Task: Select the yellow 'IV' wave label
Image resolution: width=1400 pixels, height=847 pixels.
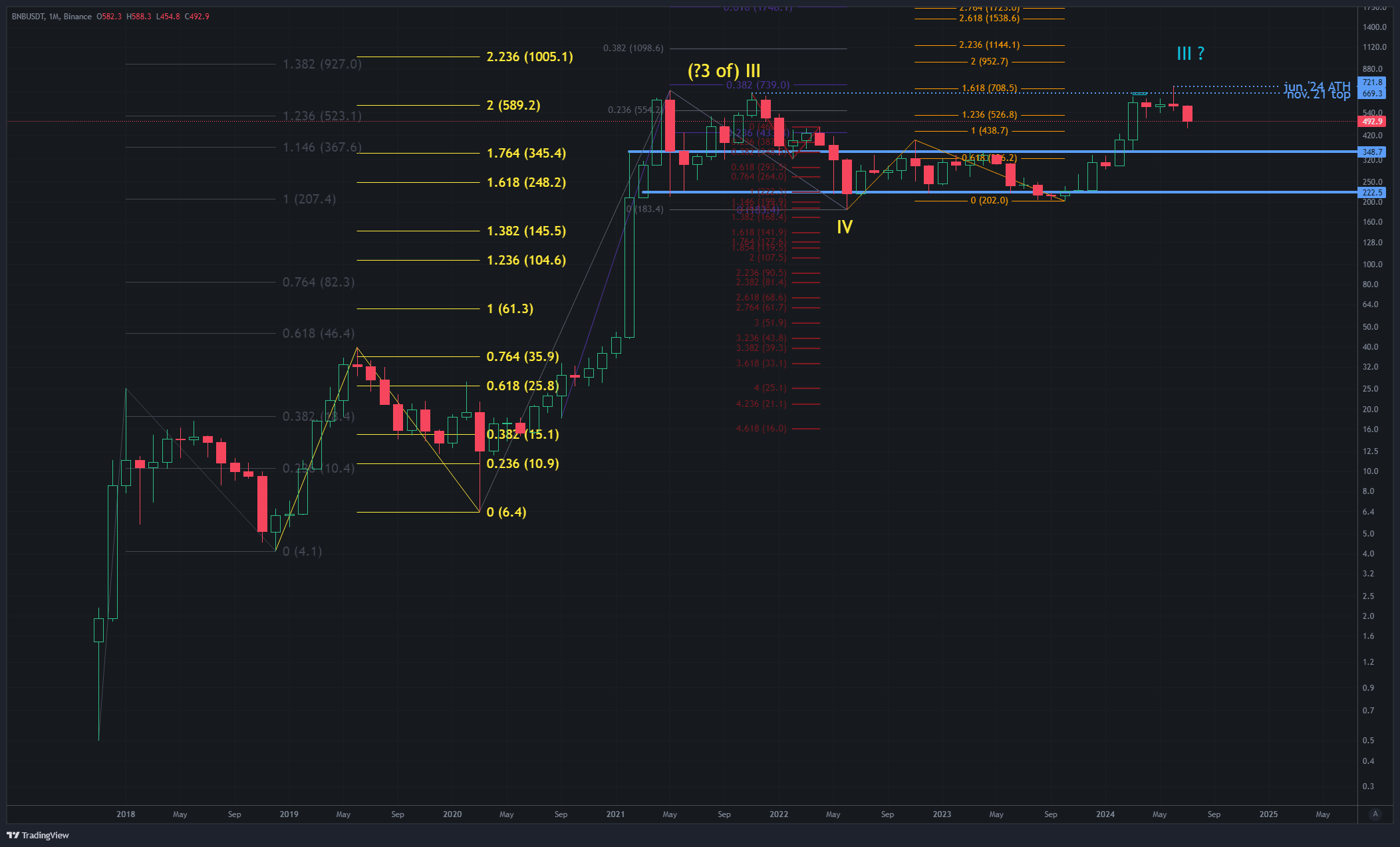Action: 844,227
